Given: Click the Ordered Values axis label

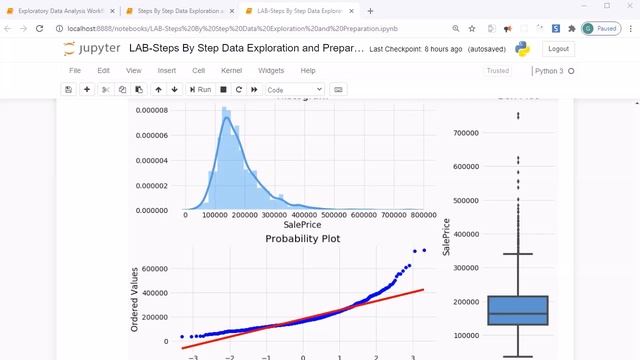Looking at the screenshot, I should [x=134, y=300].
